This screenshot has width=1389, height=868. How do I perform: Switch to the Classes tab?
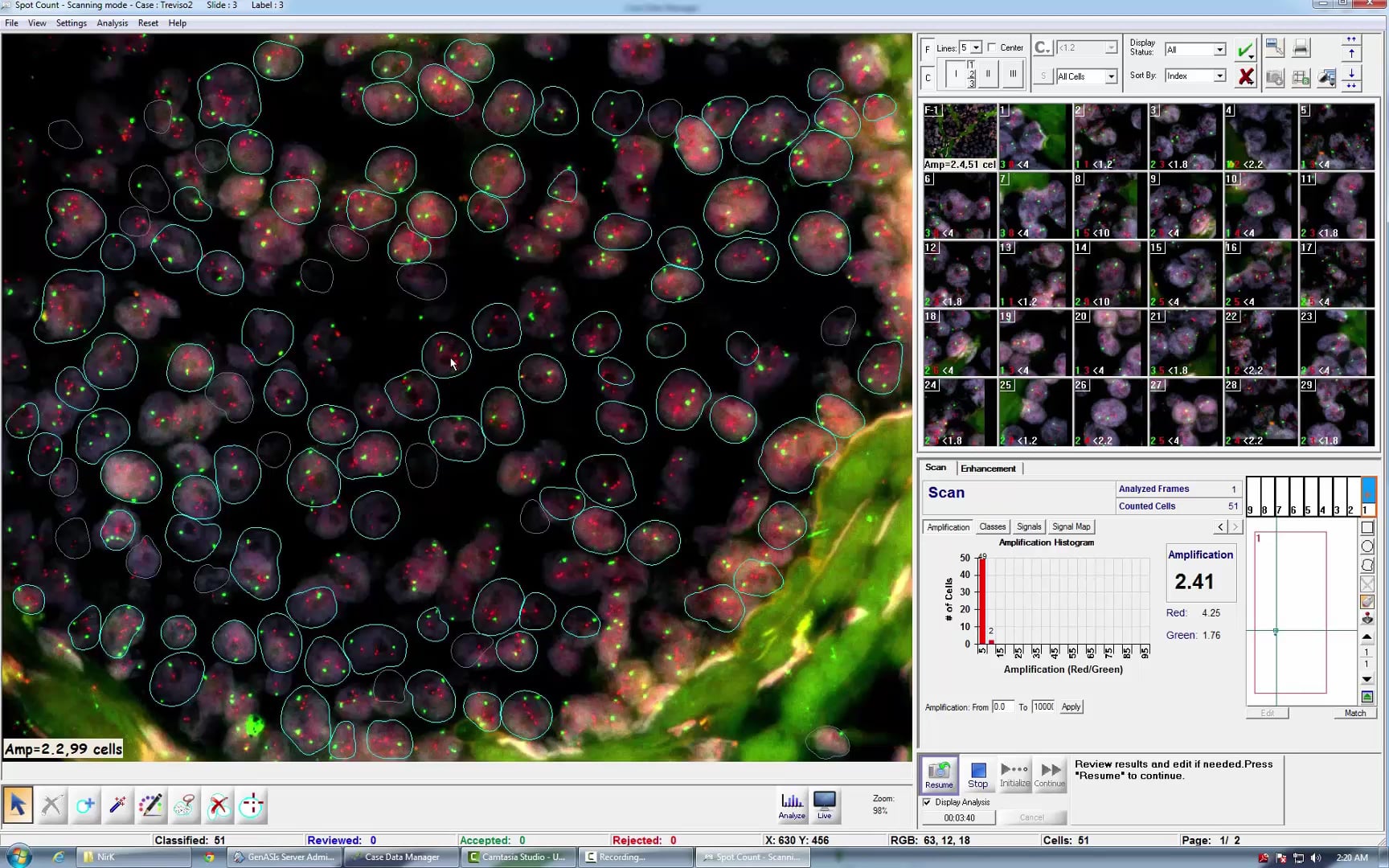[992, 527]
